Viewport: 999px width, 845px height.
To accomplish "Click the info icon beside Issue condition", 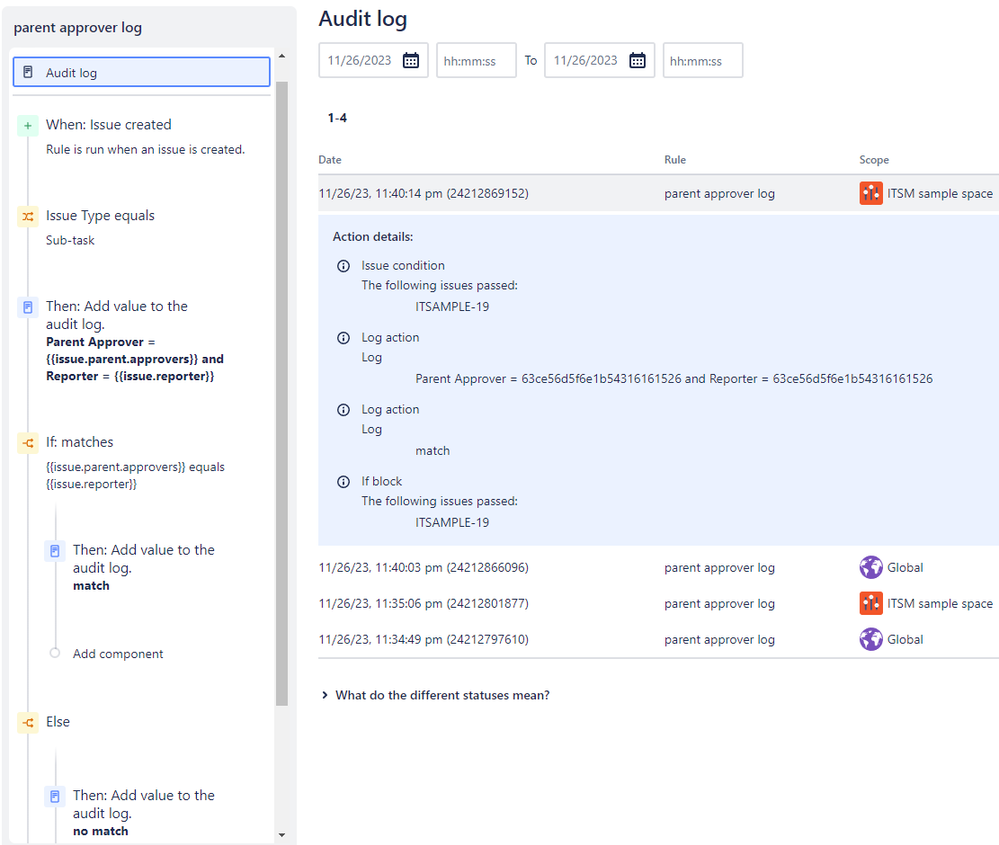I will pos(343,266).
